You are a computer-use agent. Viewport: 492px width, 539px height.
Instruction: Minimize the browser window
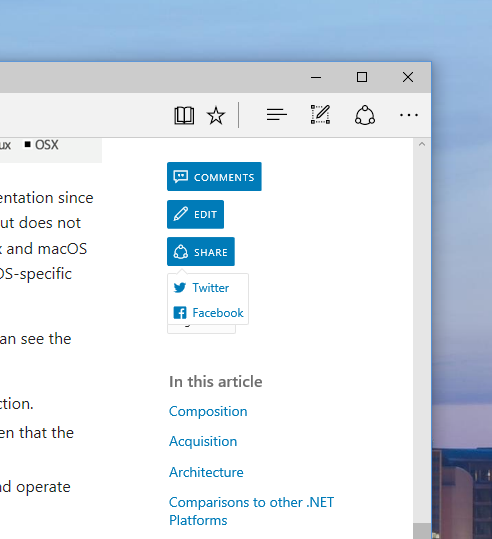(x=316, y=77)
